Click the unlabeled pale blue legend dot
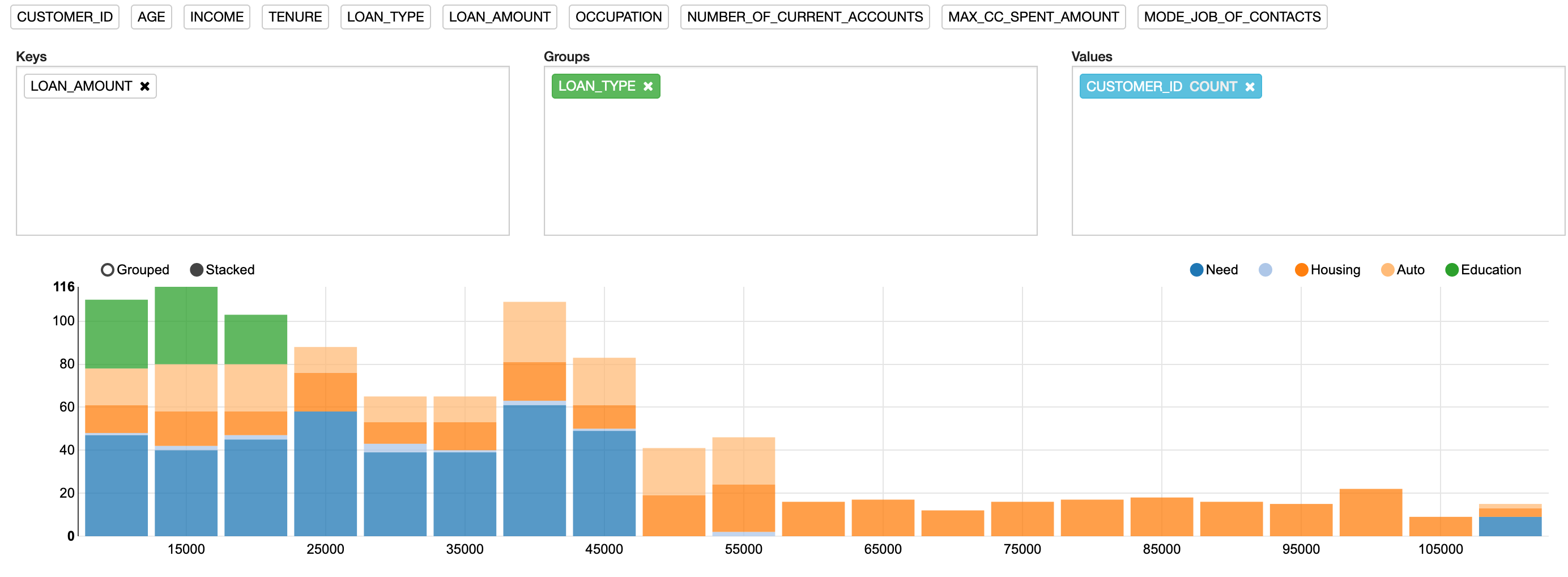The image size is (1568, 577). point(1265,269)
